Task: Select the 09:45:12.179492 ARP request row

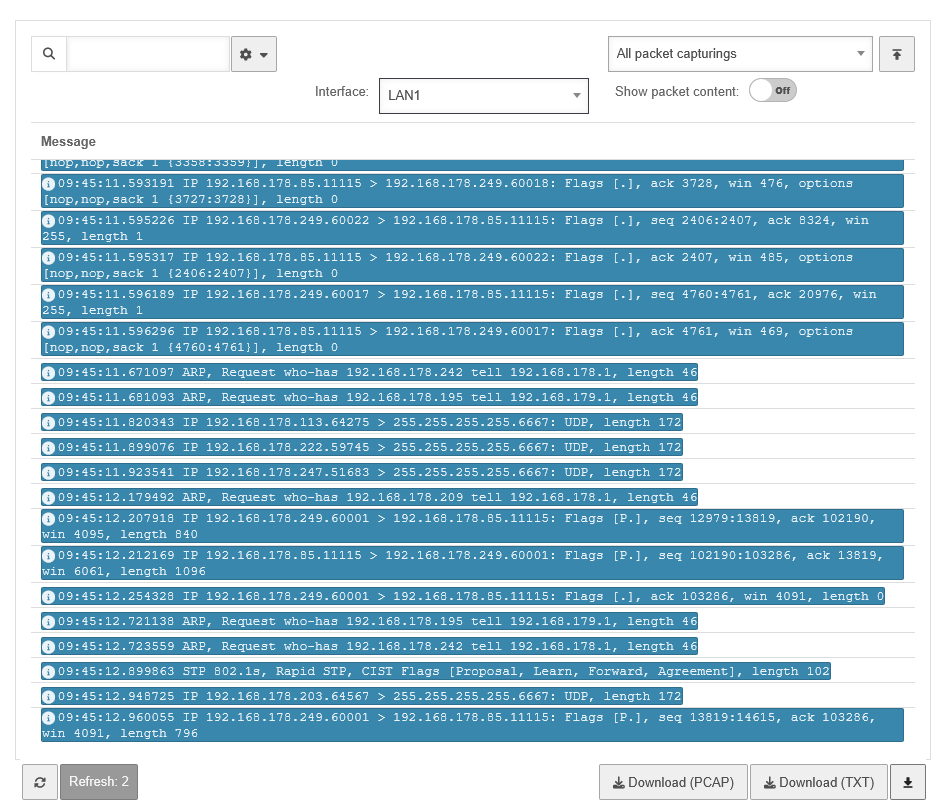Action: [370, 497]
